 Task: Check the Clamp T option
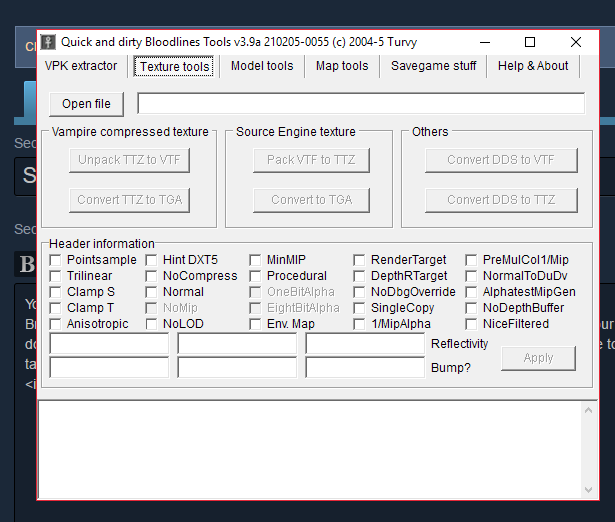tap(55, 308)
